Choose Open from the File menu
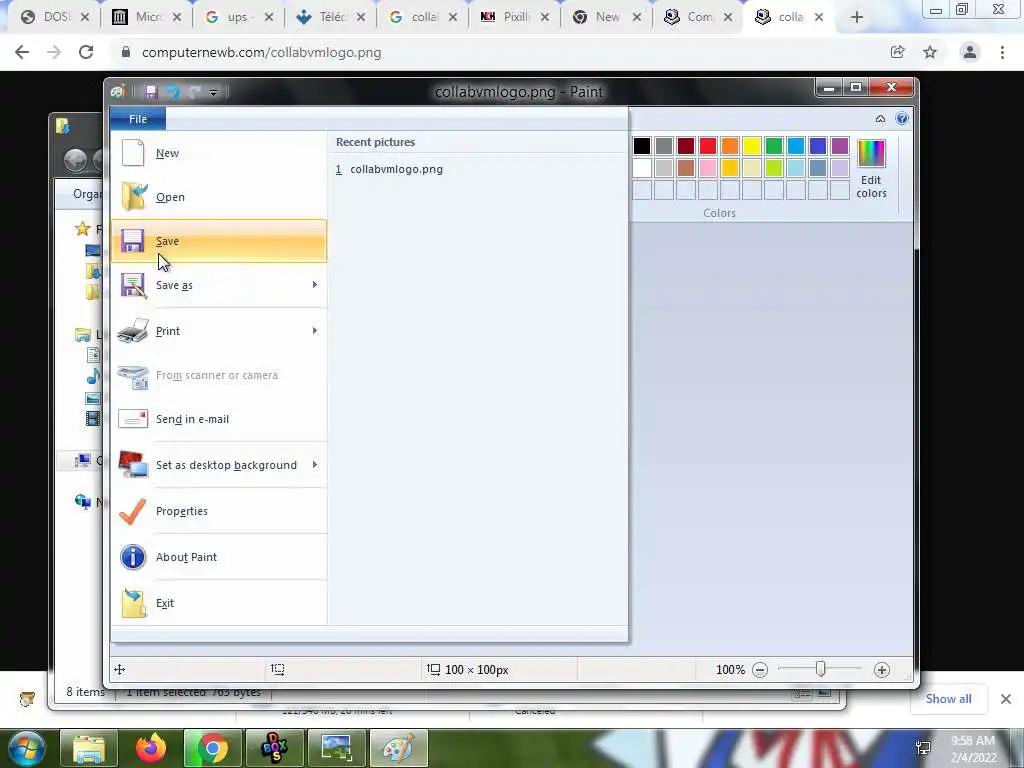The width and height of the screenshot is (1024, 768). point(219,197)
